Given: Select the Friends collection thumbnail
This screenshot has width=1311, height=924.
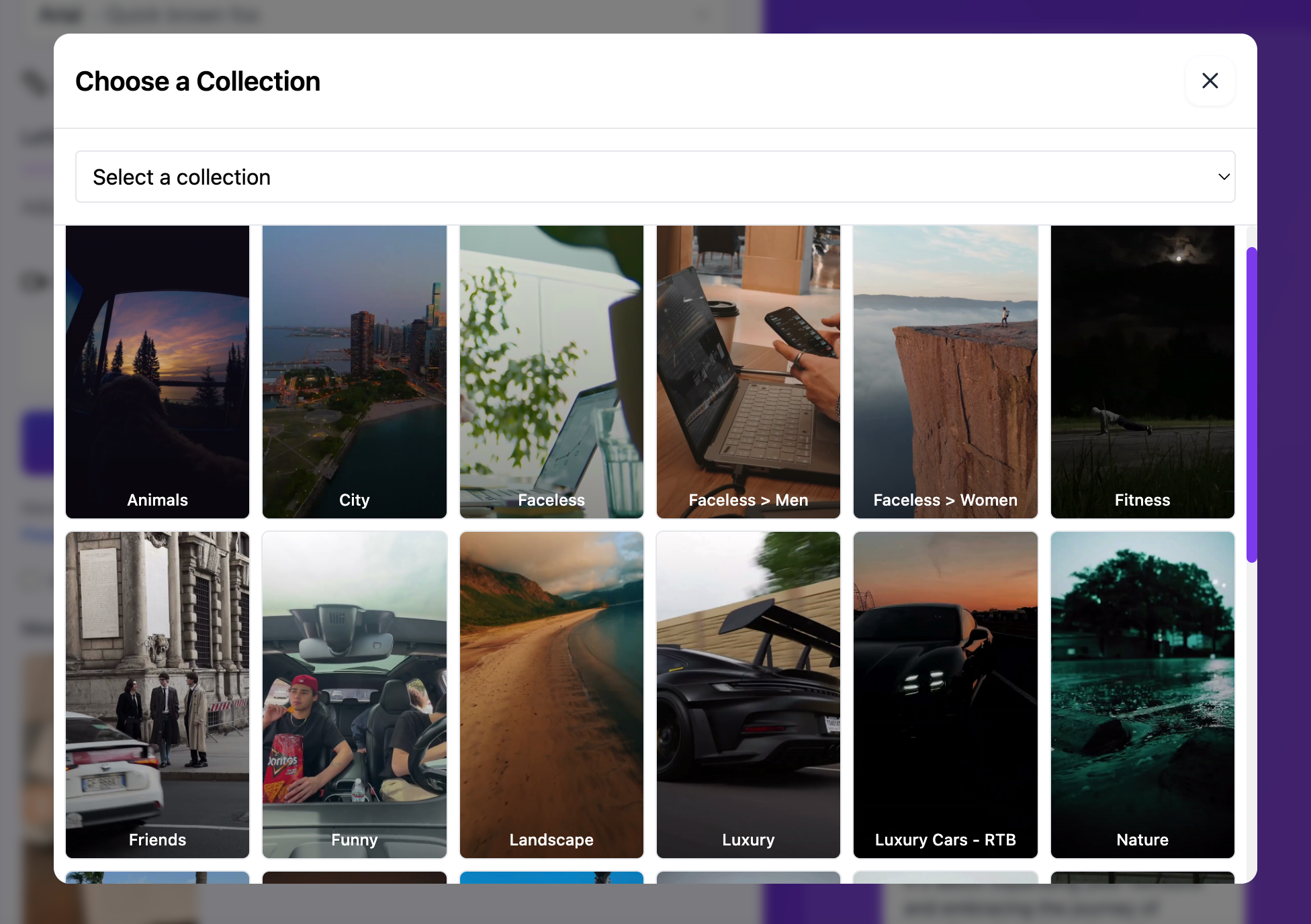Looking at the screenshot, I should 157,694.
